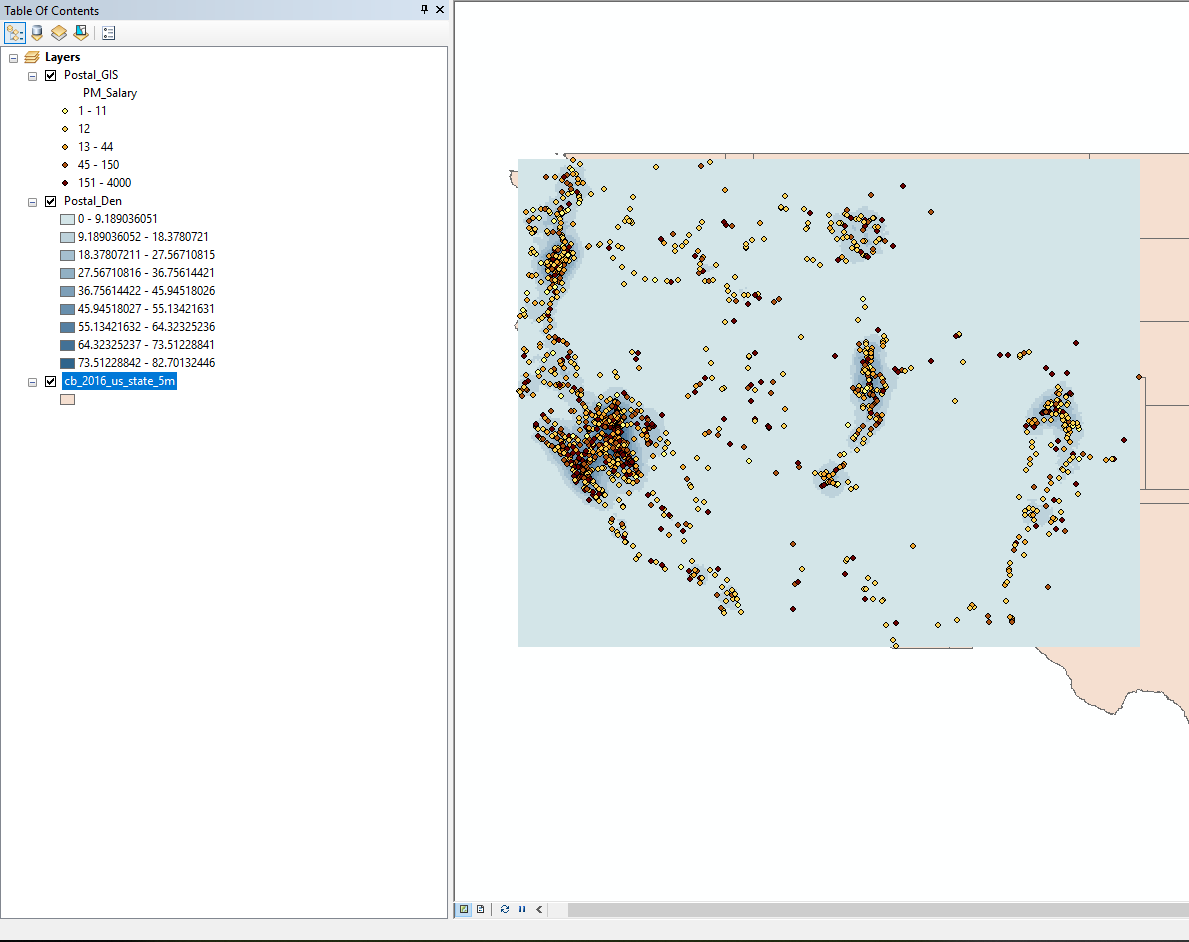Toggle visibility of cb_2016_us_state_5m layer
1189x942 pixels.
(x=51, y=381)
